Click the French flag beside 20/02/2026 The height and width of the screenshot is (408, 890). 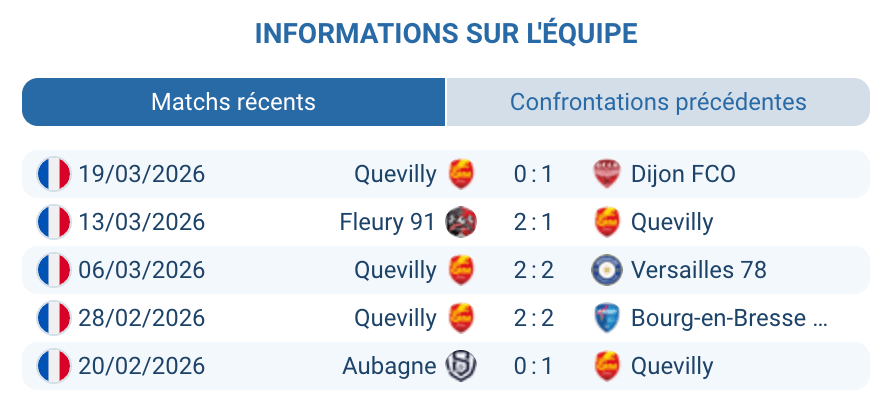[x=54, y=366]
